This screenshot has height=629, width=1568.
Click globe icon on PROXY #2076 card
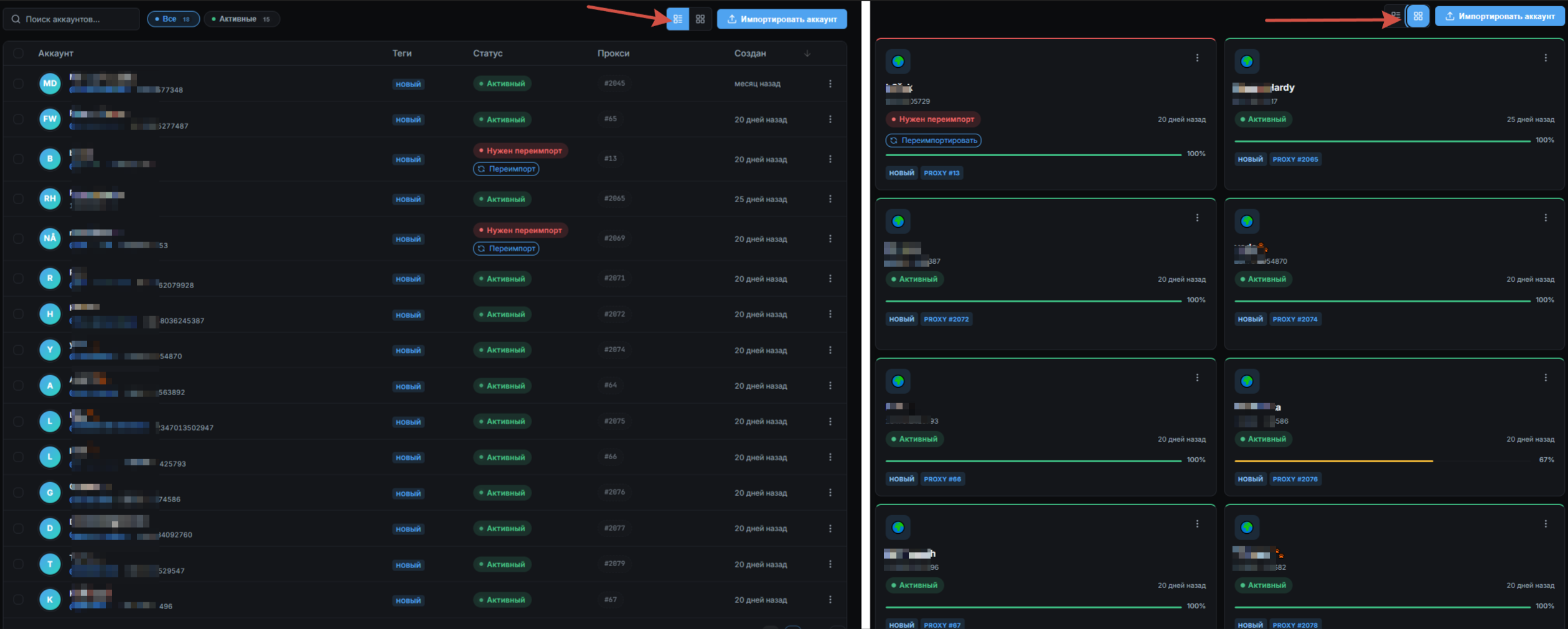pyautogui.click(x=1246, y=381)
